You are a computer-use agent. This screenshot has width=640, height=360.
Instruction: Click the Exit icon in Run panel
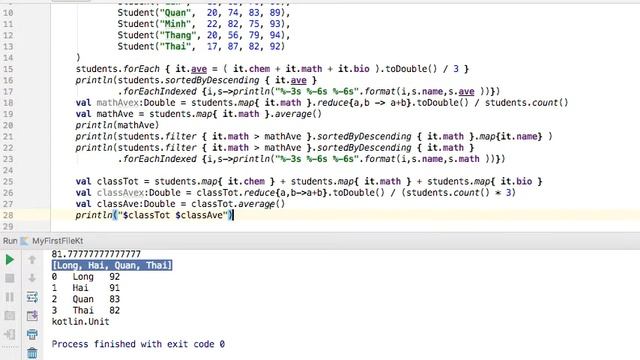tap(9, 334)
